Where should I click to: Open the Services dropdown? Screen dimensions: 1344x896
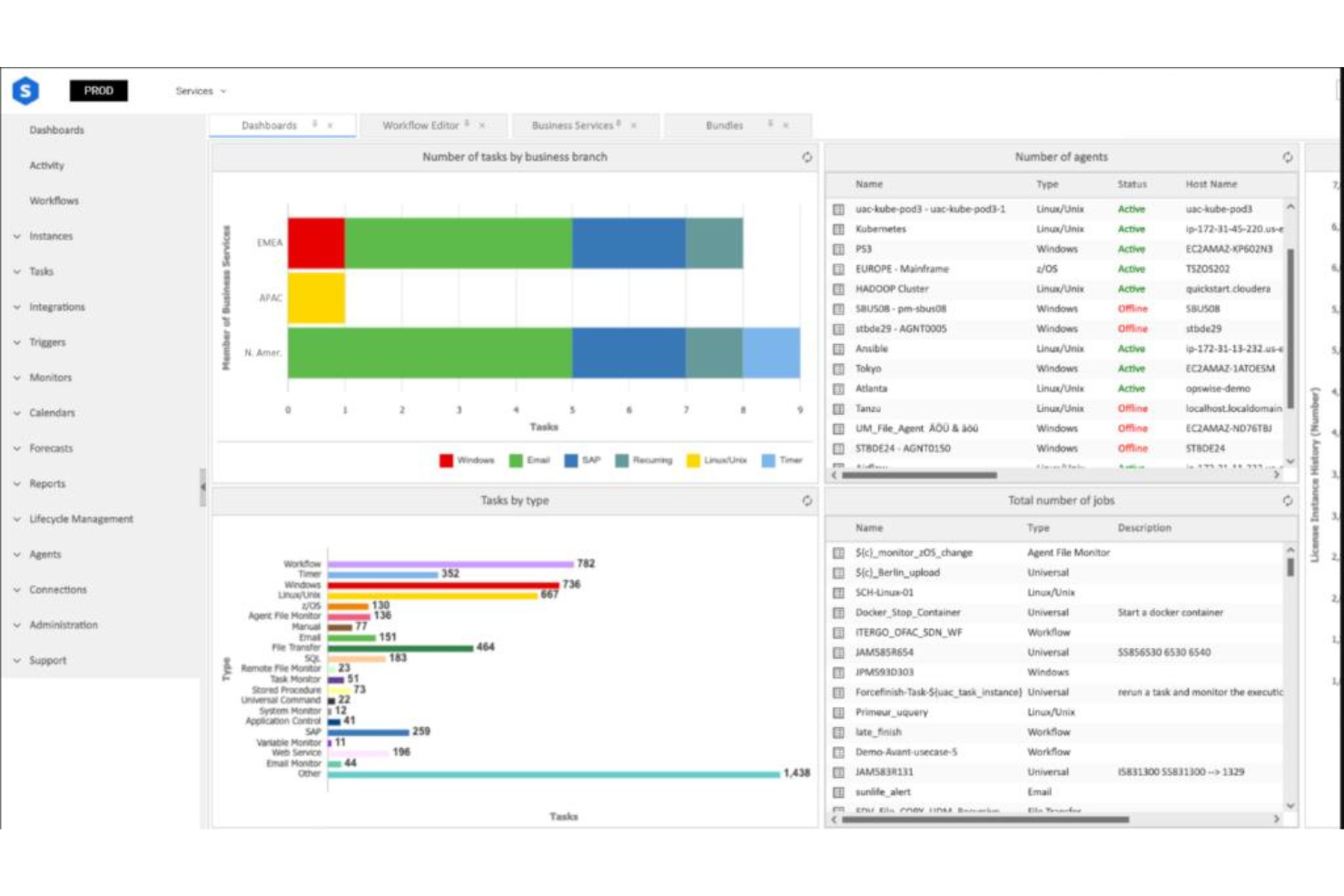(x=202, y=91)
